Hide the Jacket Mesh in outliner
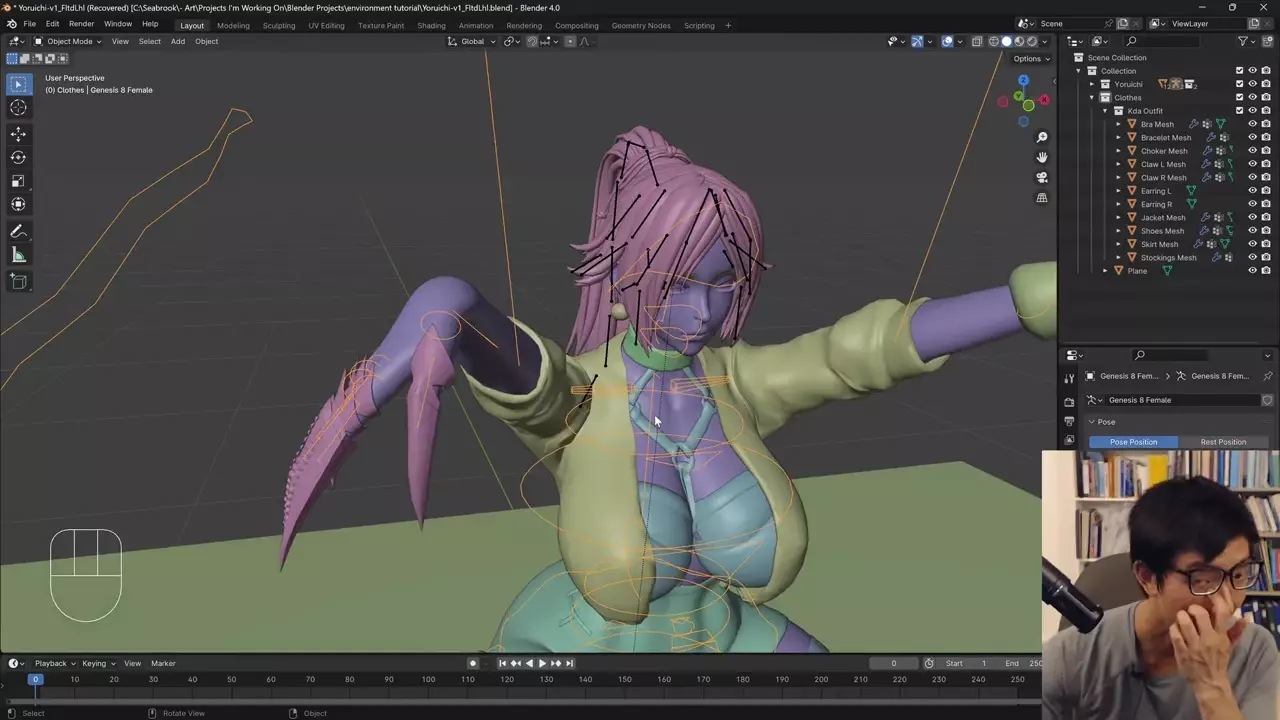 coord(1252,217)
